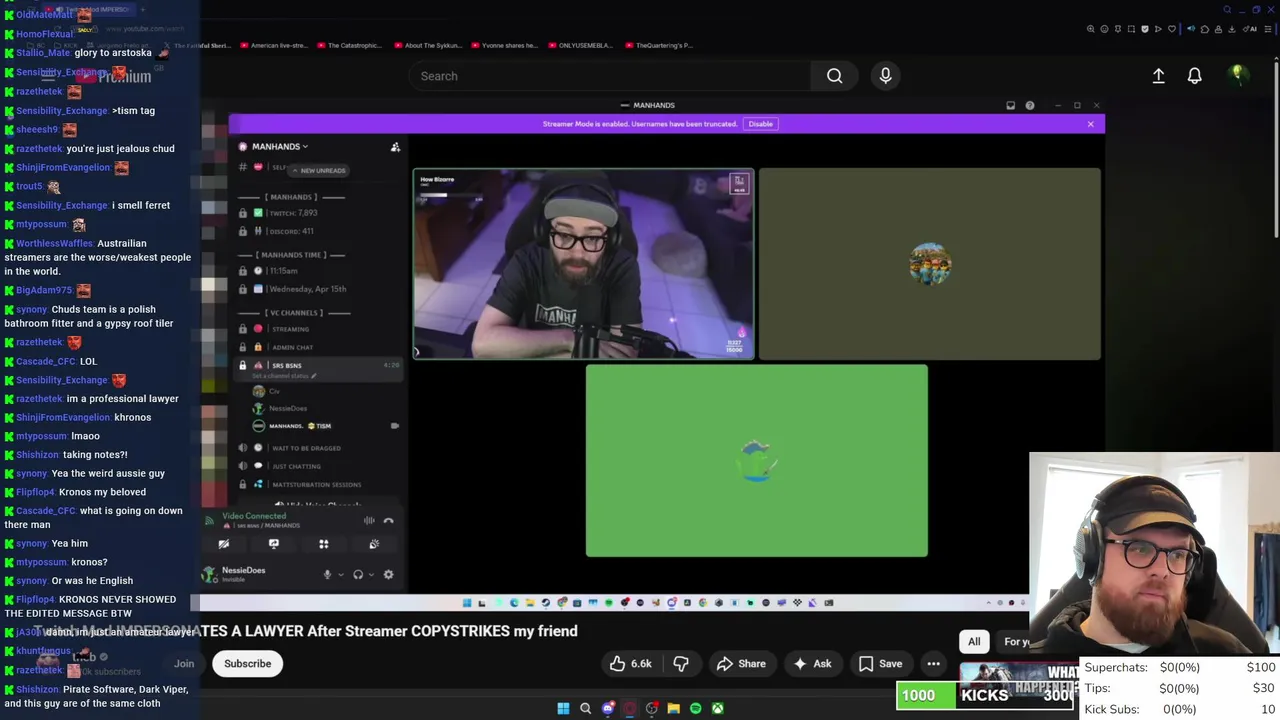The height and width of the screenshot is (720, 1280).
Task: Open Discord user settings gear
Action: pos(388,574)
